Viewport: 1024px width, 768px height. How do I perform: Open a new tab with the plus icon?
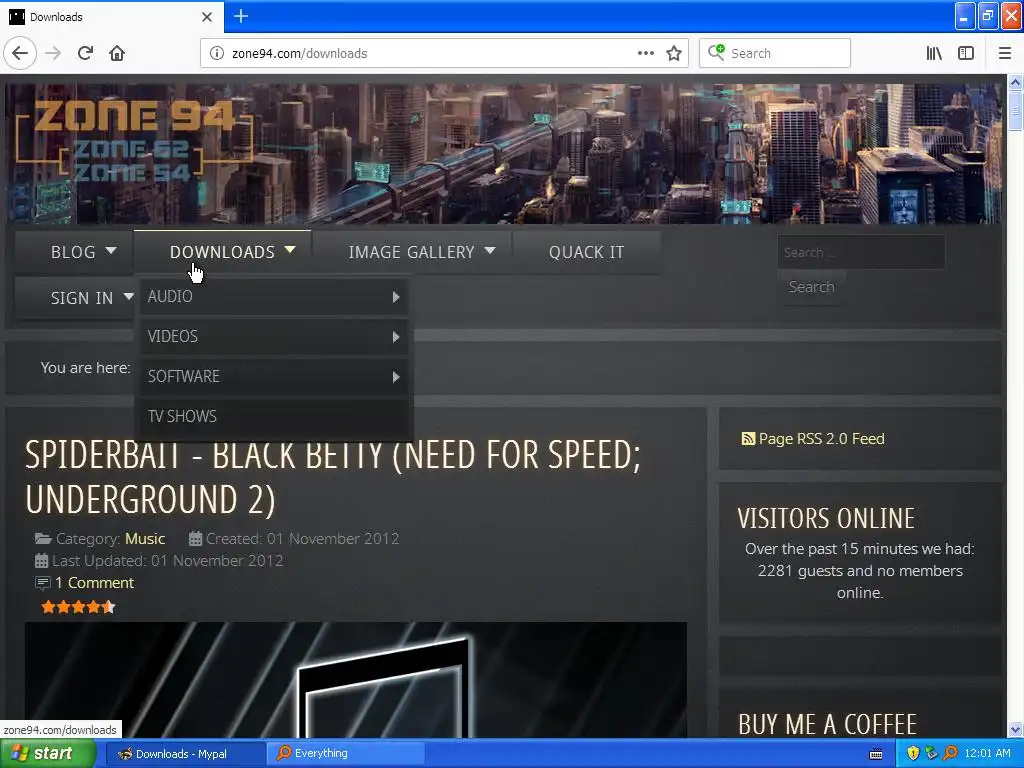[241, 16]
